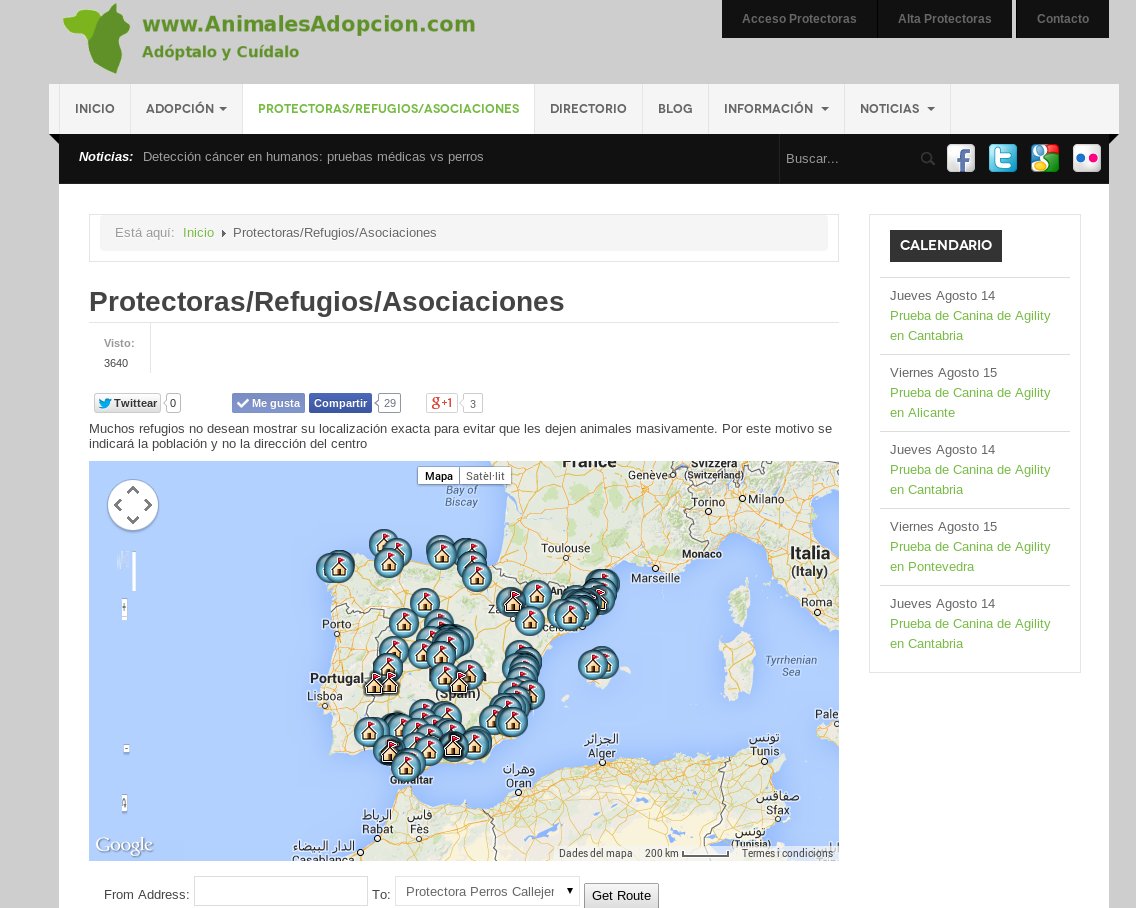Click the map zoom slider track
The width and height of the screenshot is (1136, 908).
pyautogui.click(x=134, y=571)
